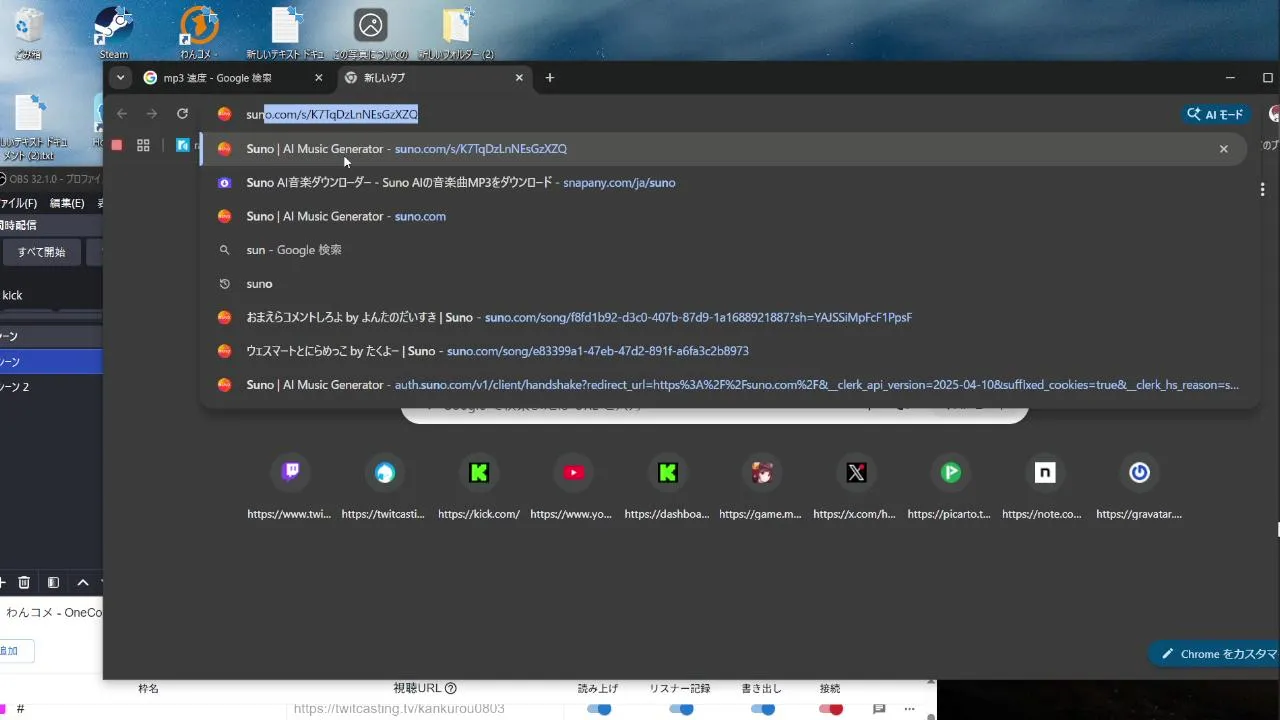Viewport: 1280px width, 720px height.
Task: Remove the first Suno suggestion with its X
Action: point(1223,149)
